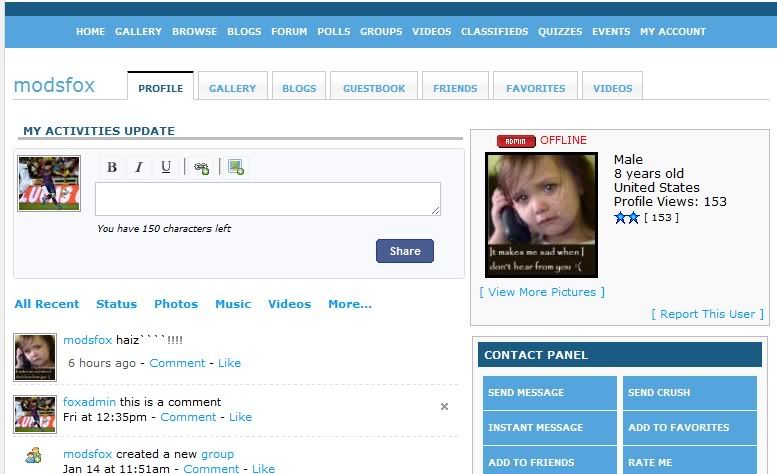The width and height of the screenshot is (777, 474).
Task: Like the new group activity
Action: [263, 469]
